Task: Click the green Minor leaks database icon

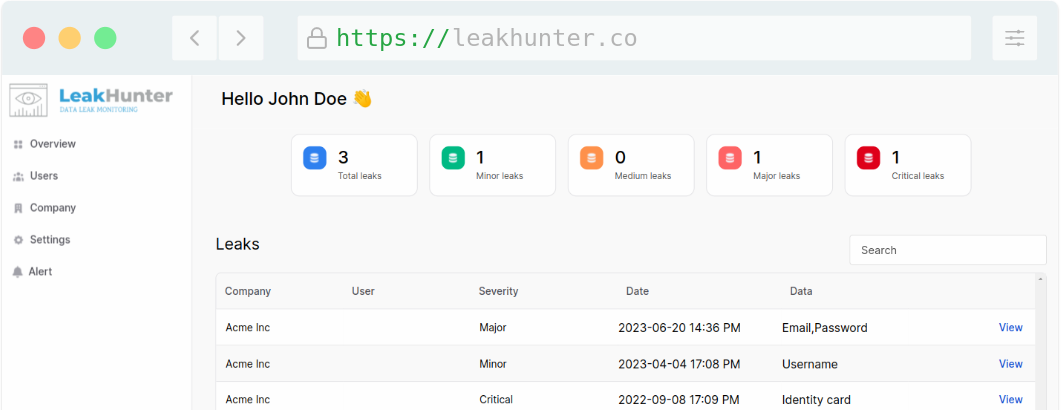Action: tap(453, 158)
